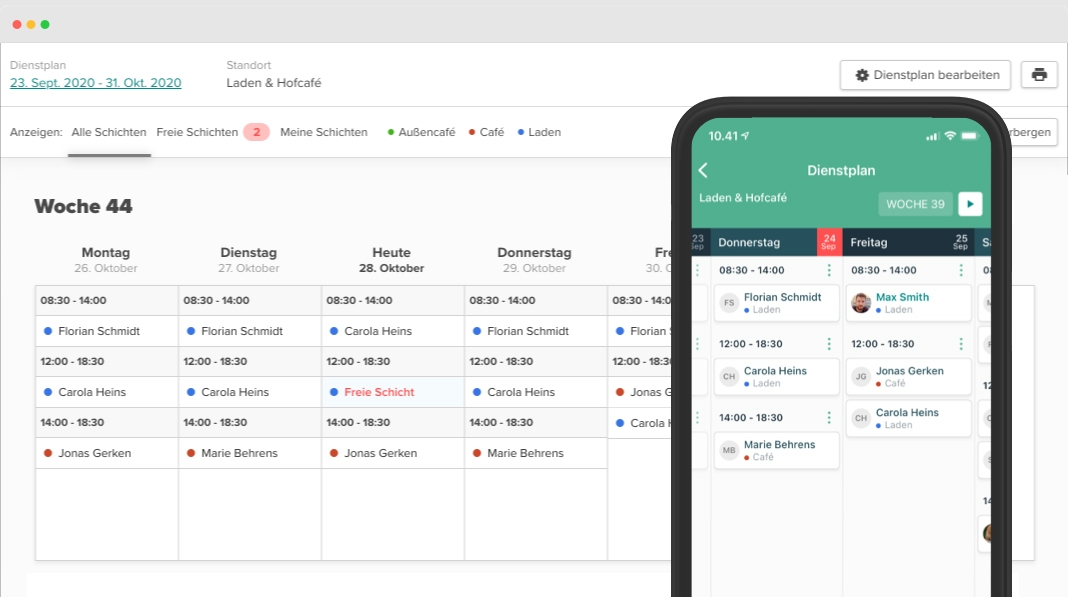This screenshot has width=1068, height=597.
Task: Click the print icon button
Action: [1039, 75]
